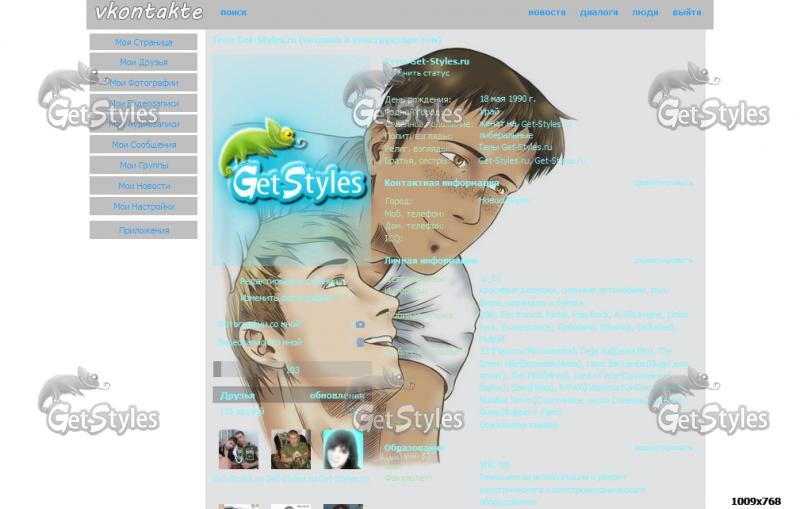Open диалоги in header
The image size is (800, 509).
tap(598, 13)
